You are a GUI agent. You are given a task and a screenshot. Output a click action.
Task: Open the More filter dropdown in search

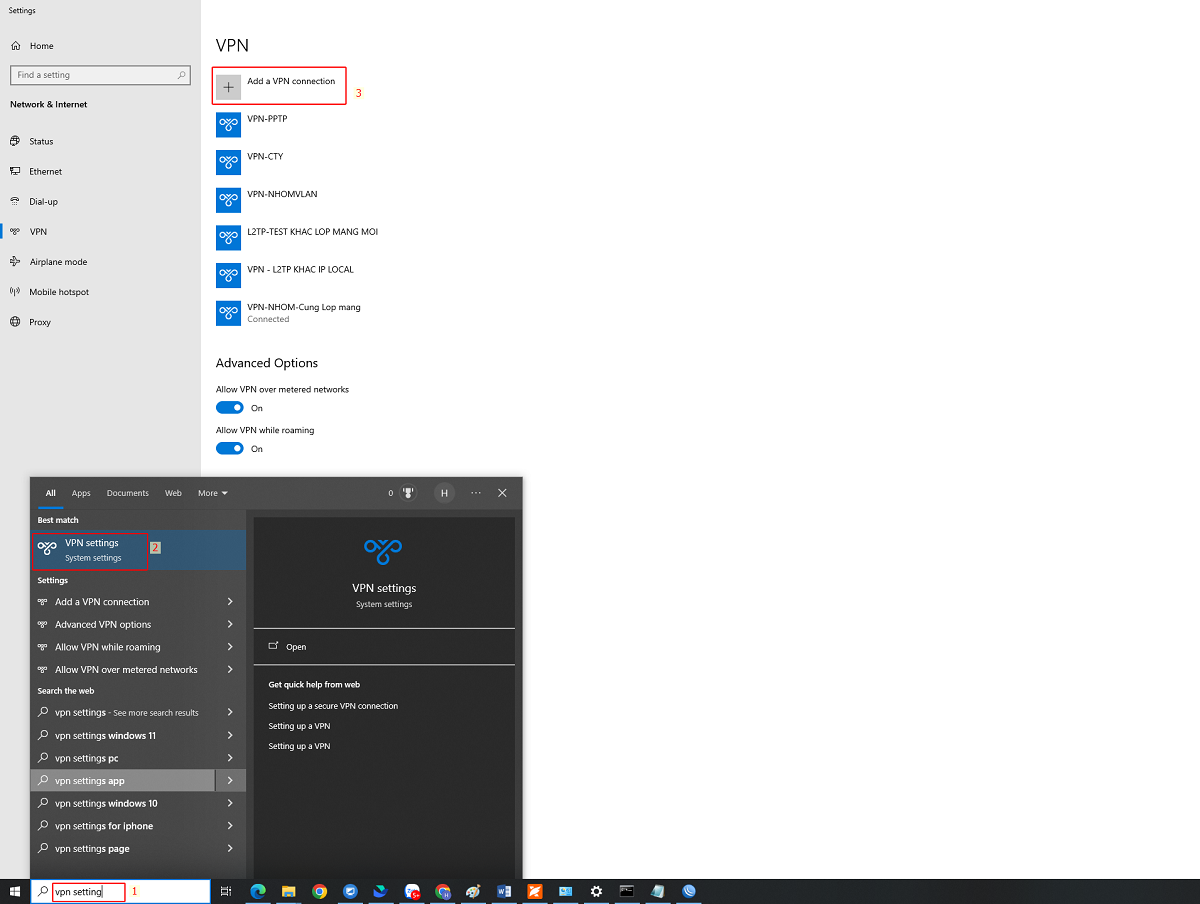pos(210,492)
